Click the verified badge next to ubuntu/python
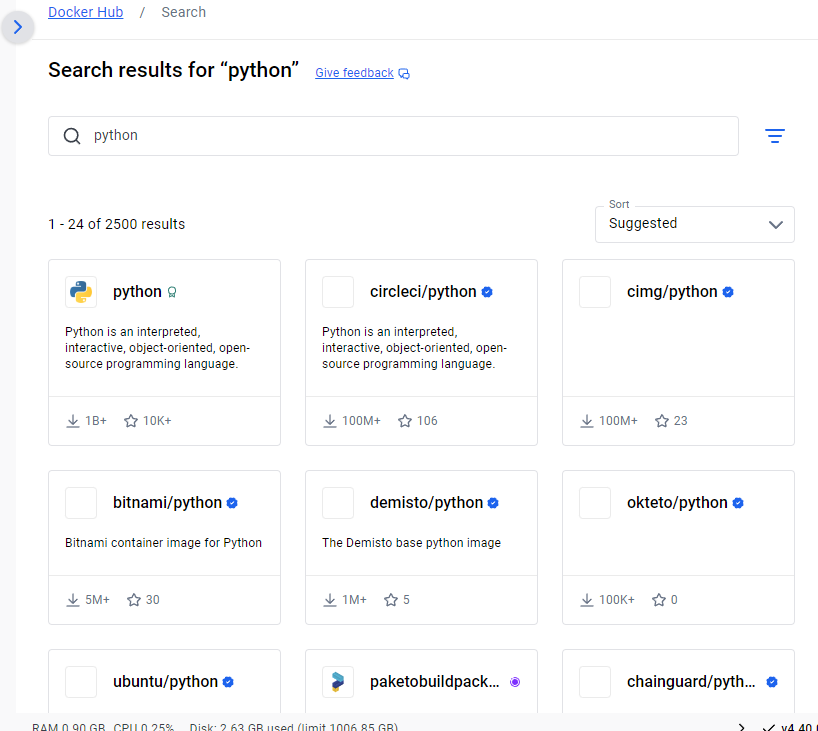Image resolution: width=818 pixels, height=731 pixels. [228, 682]
